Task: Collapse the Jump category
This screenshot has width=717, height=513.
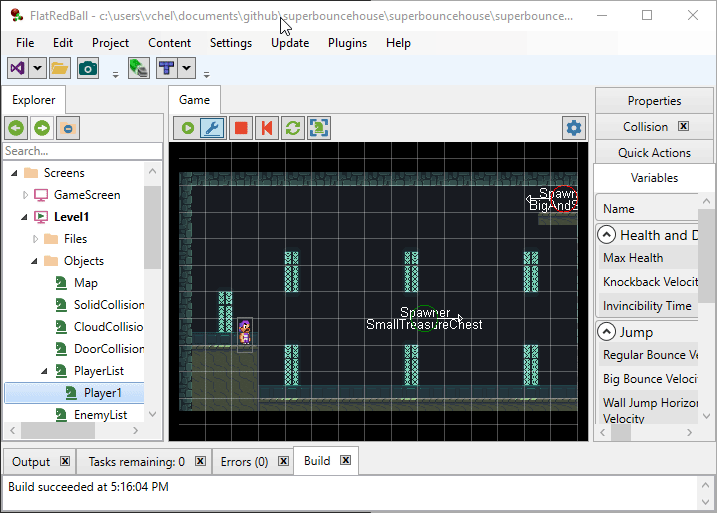Action: coord(606,332)
